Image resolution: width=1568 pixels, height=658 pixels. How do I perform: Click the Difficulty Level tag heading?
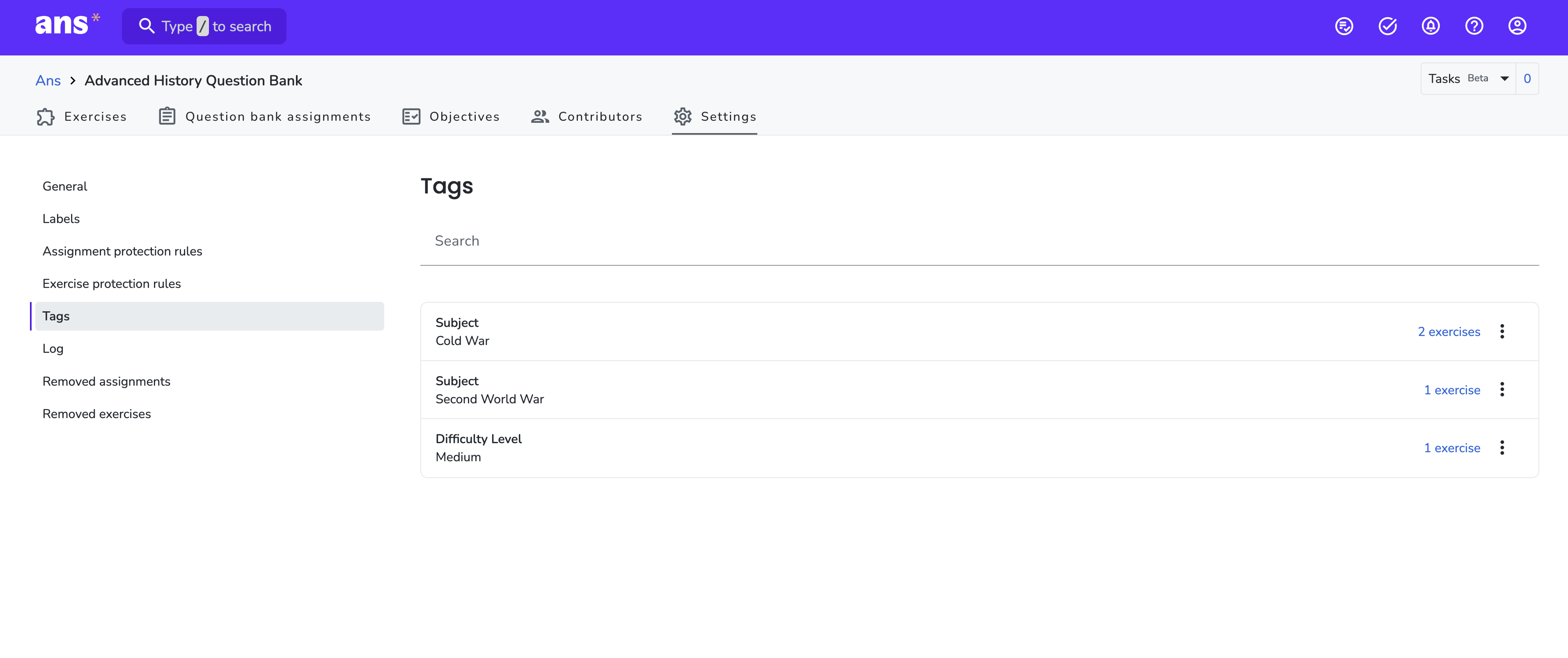coord(479,439)
